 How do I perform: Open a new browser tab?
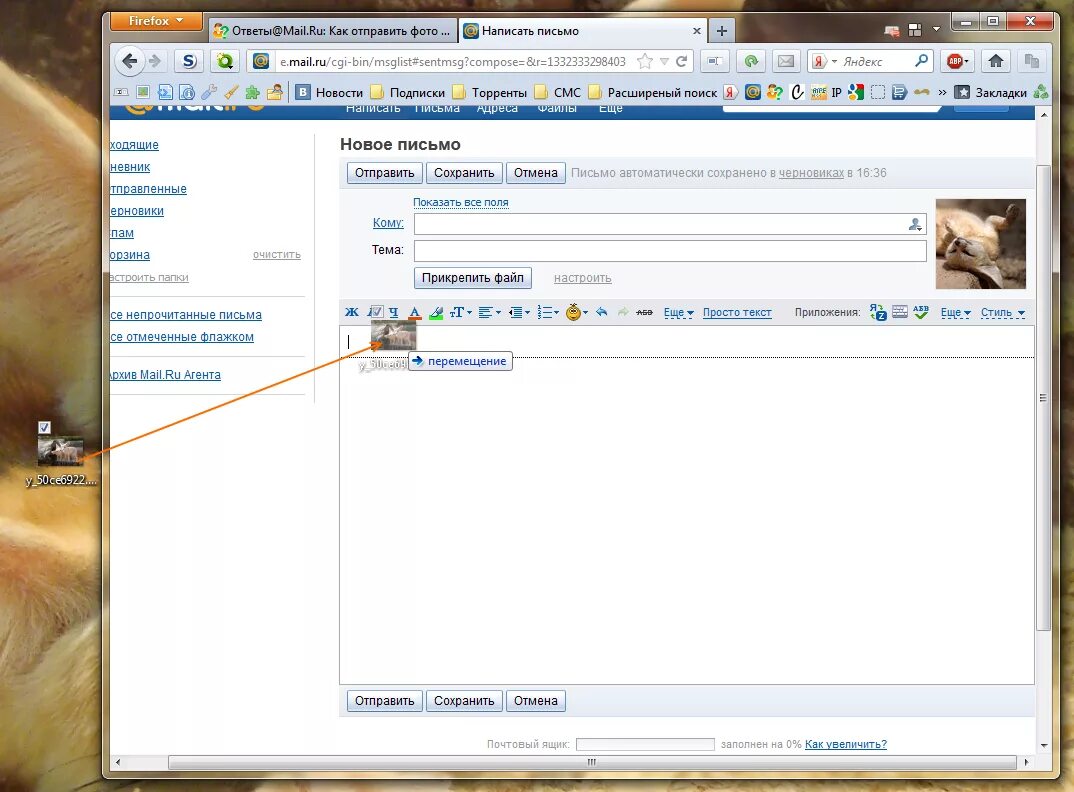coord(721,31)
